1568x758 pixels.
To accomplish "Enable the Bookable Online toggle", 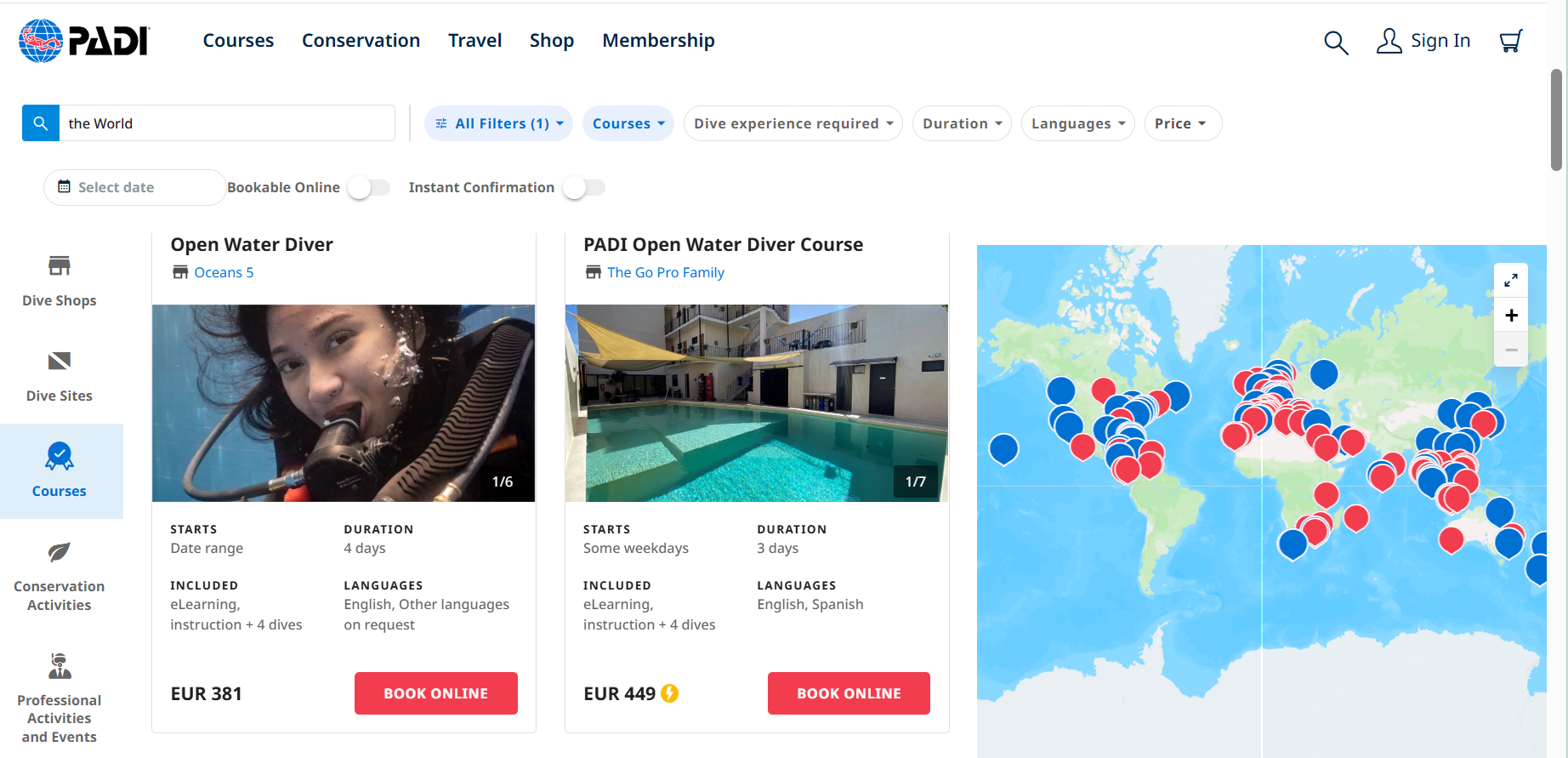I will click(x=368, y=187).
